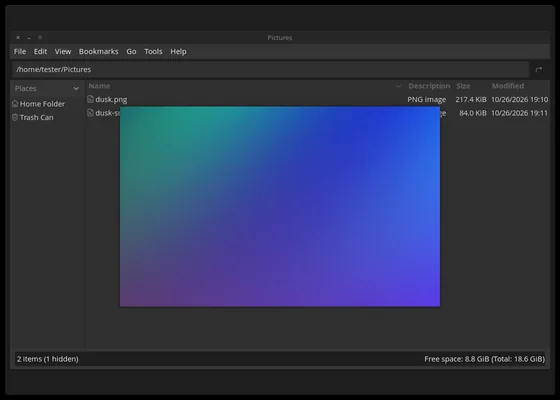Click the Pictures window title
Viewport: 560px width, 400px height.
pos(280,38)
